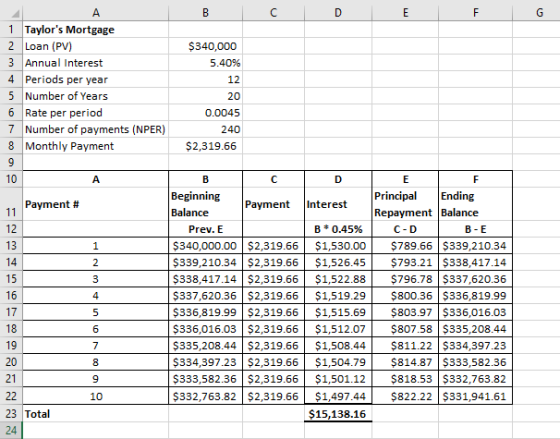
Task: Select row 24 header
Action: pyautogui.click(x=11, y=430)
